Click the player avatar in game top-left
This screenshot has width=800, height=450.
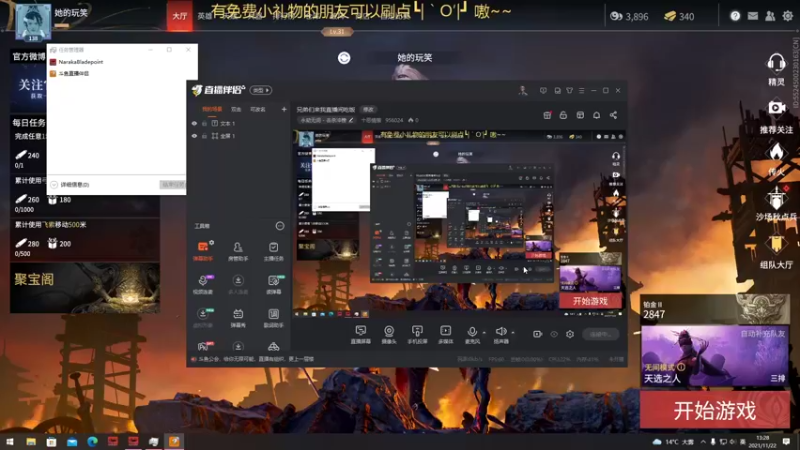point(33,22)
